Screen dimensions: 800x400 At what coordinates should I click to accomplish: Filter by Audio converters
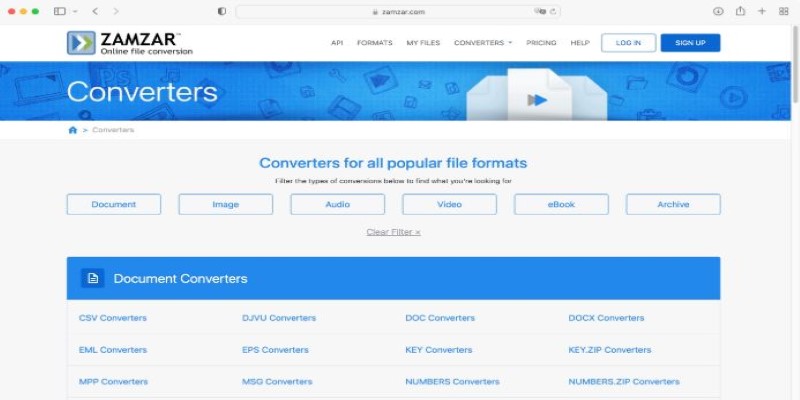tap(338, 204)
